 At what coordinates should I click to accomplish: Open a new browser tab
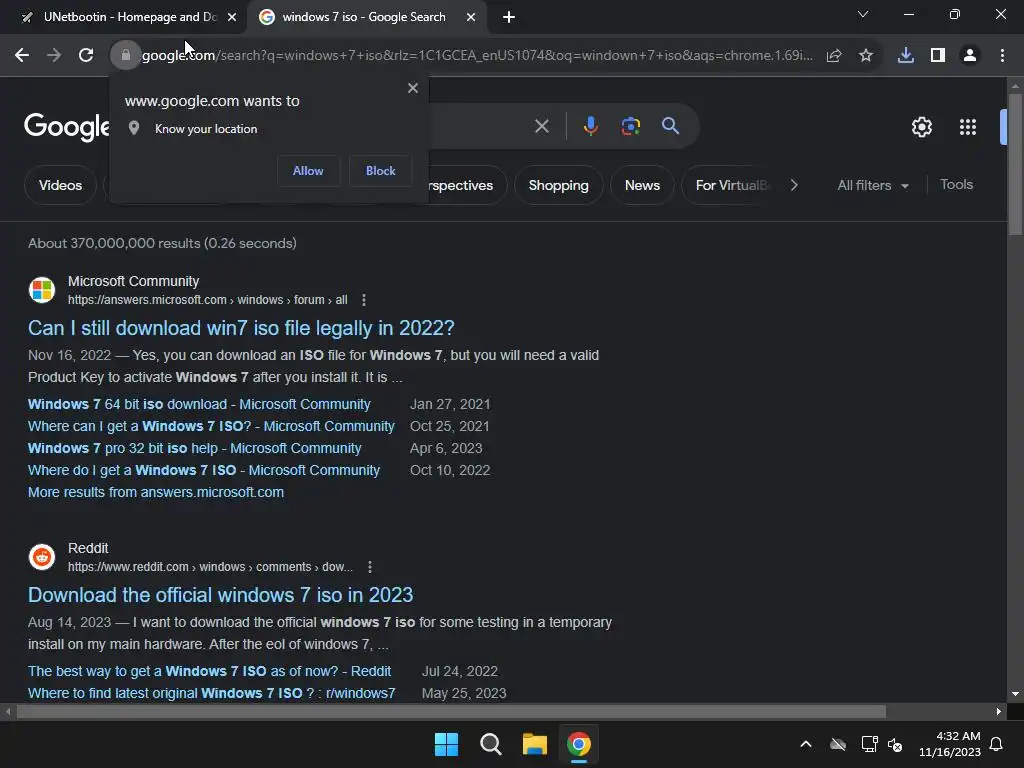pyautogui.click(x=509, y=18)
